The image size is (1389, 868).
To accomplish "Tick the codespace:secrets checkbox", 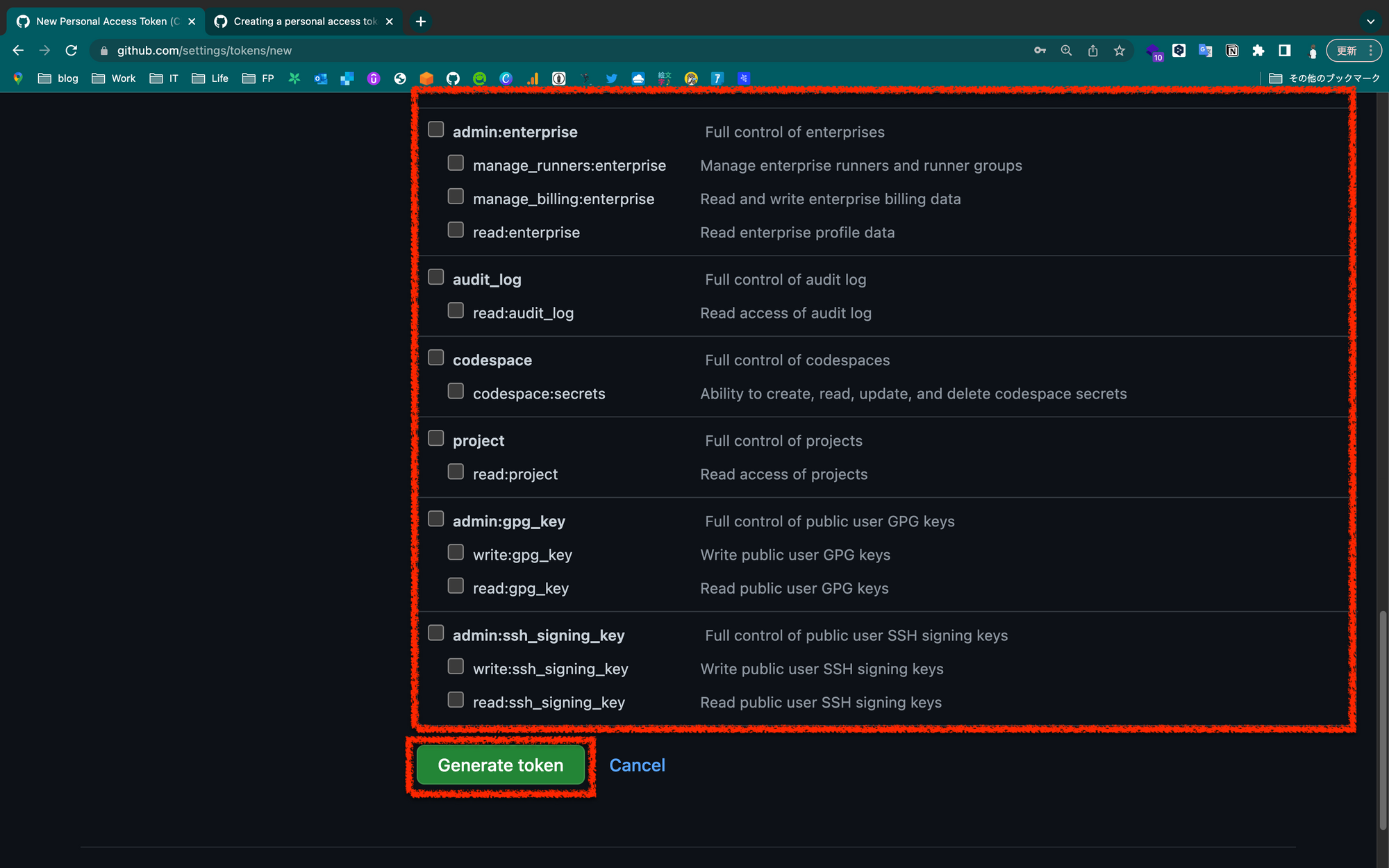I will 456,391.
